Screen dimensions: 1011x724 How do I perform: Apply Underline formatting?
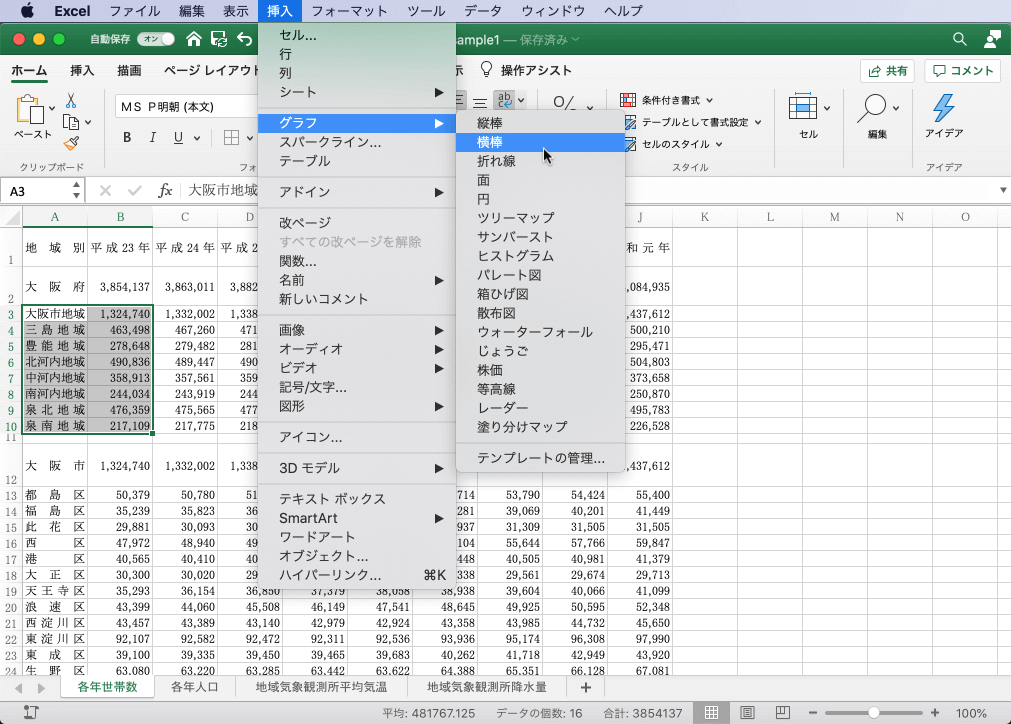coord(179,137)
